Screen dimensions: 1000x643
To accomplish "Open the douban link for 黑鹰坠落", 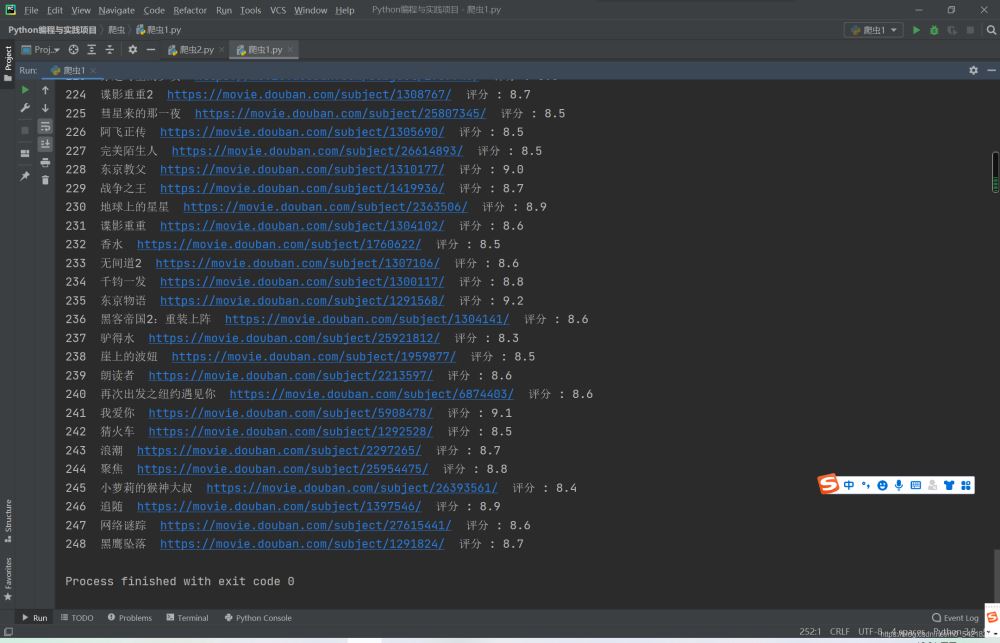I will [302, 544].
